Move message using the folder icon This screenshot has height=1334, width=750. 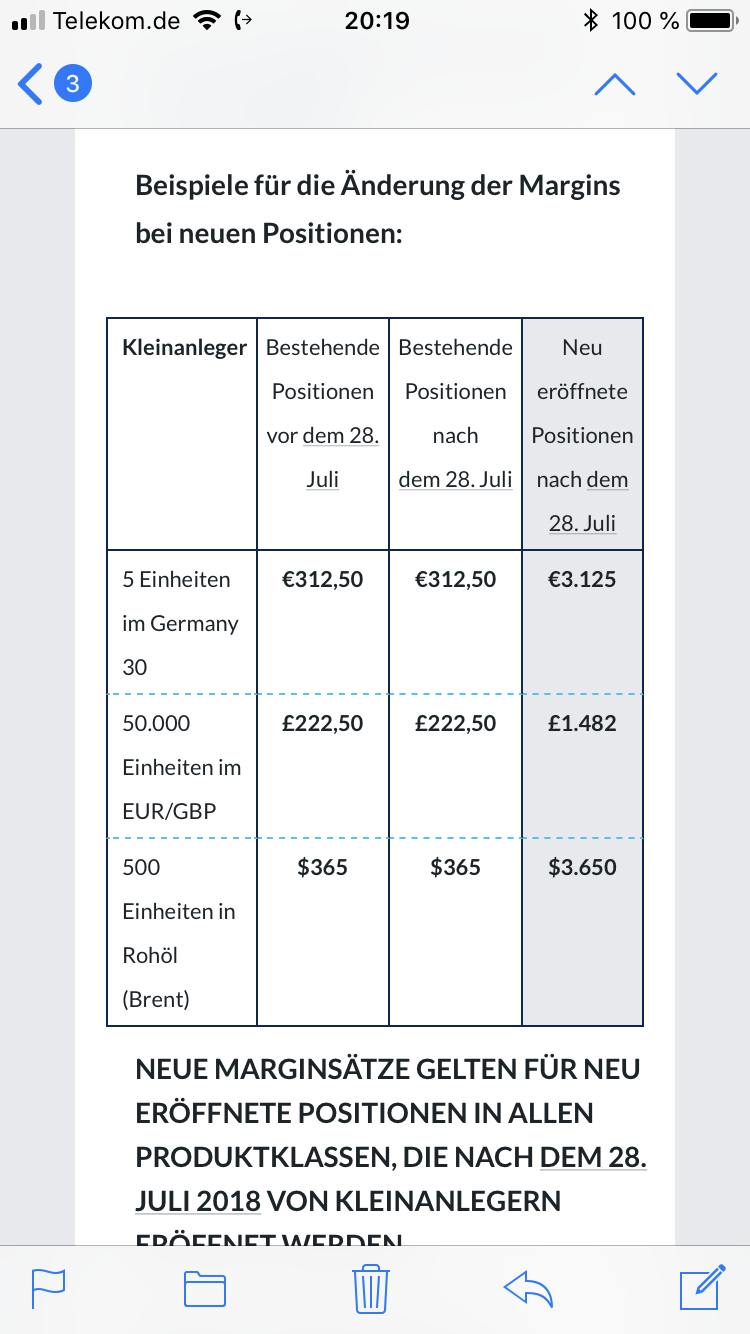(x=205, y=1288)
